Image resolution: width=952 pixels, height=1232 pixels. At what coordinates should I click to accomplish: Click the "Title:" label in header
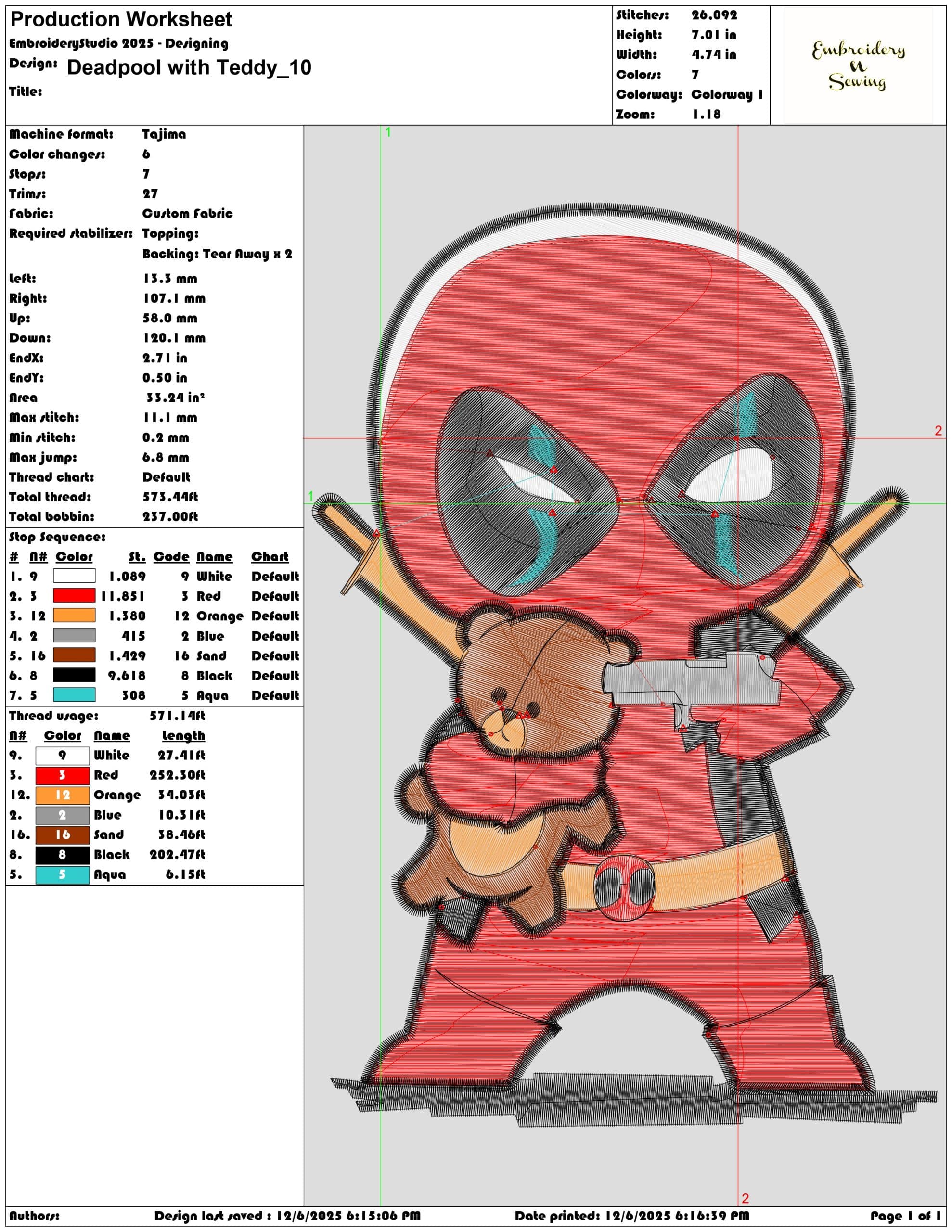26,91
